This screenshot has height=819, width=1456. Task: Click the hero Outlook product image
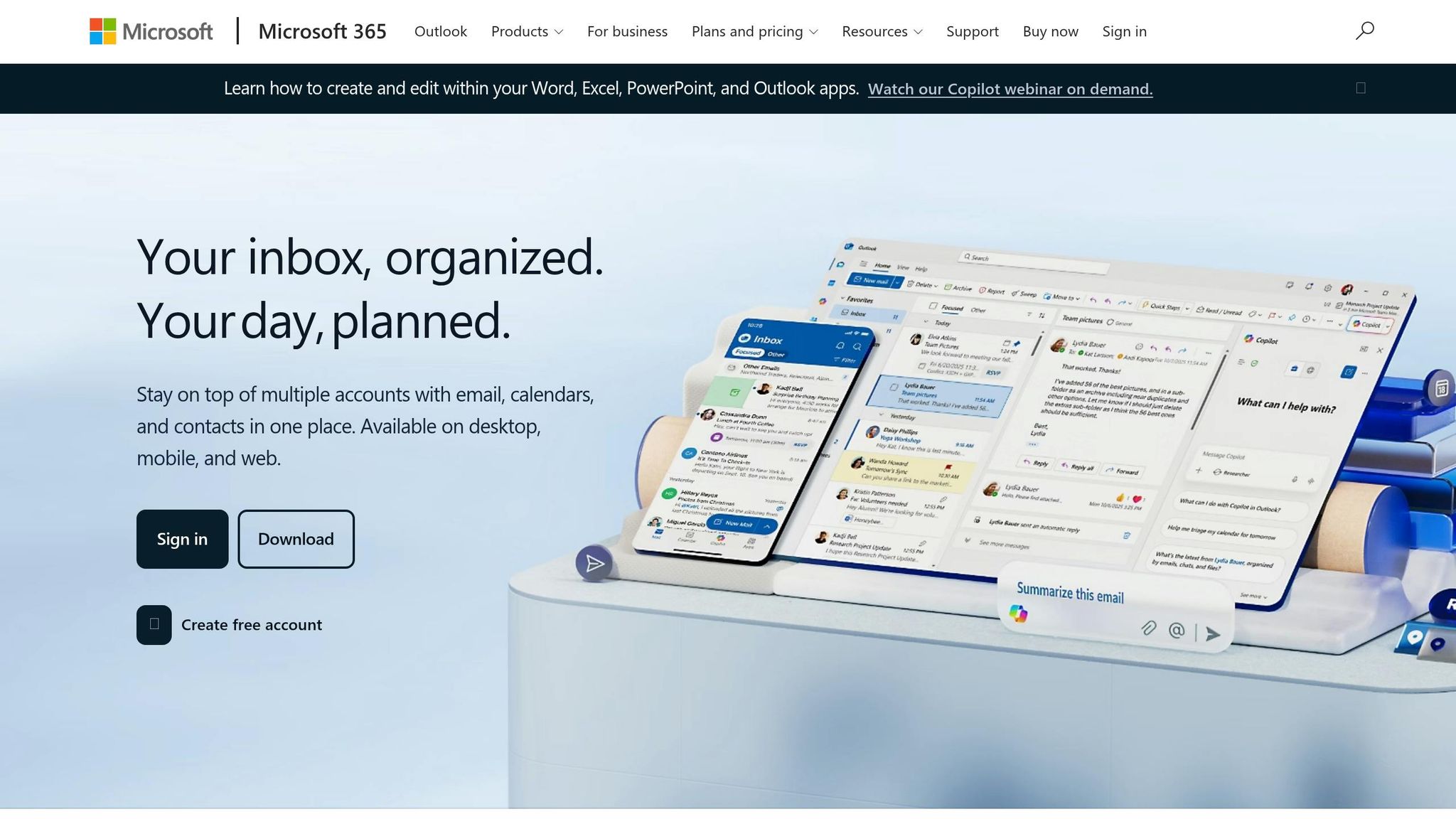981,462
